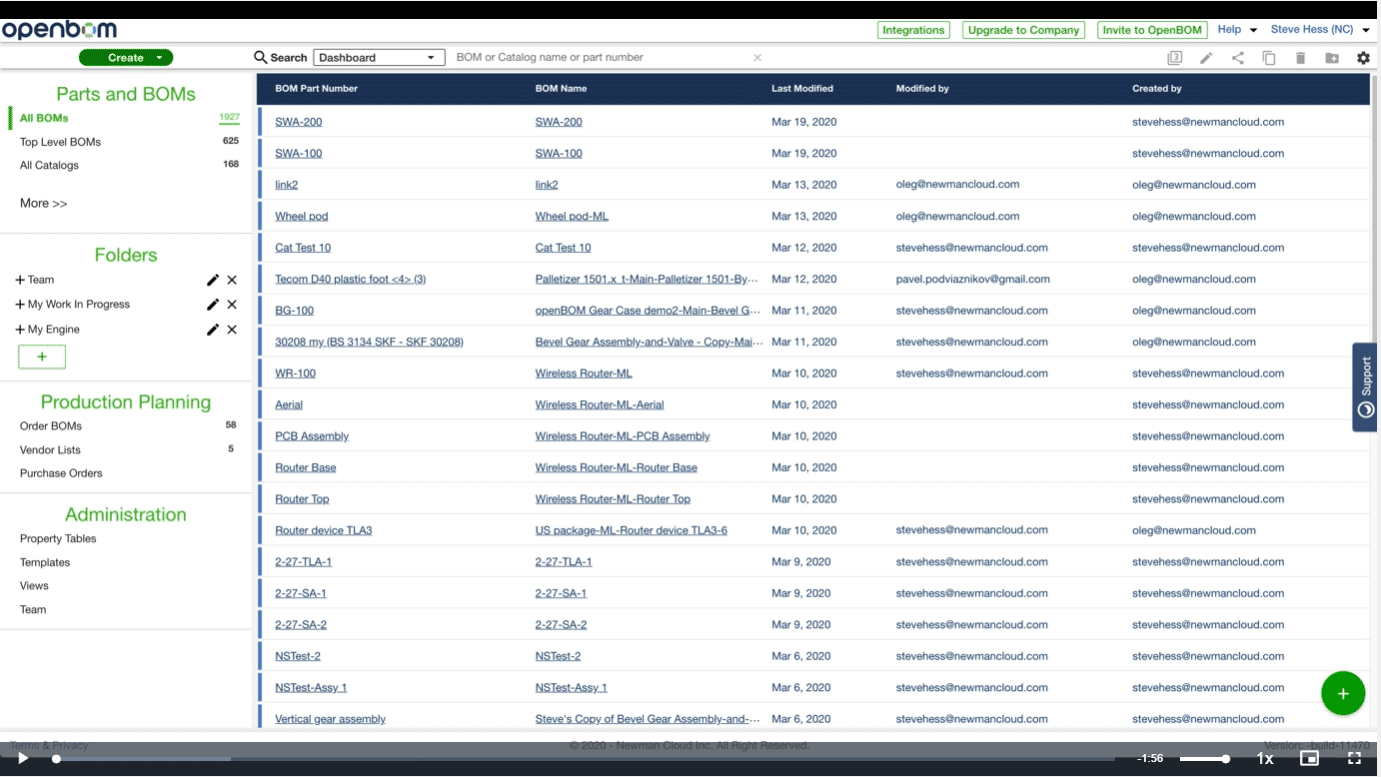Expand the My Engine folder
The width and height of the screenshot is (1381, 777).
[x=20, y=329]
